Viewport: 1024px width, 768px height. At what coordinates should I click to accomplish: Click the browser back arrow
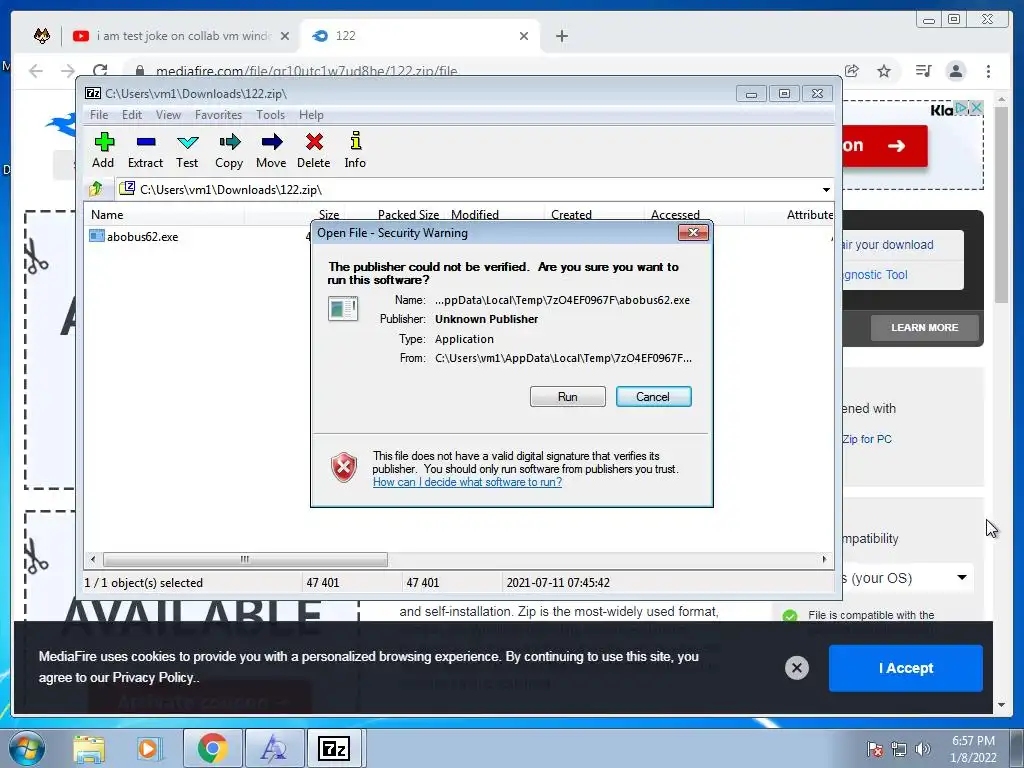tap(36, 71)
